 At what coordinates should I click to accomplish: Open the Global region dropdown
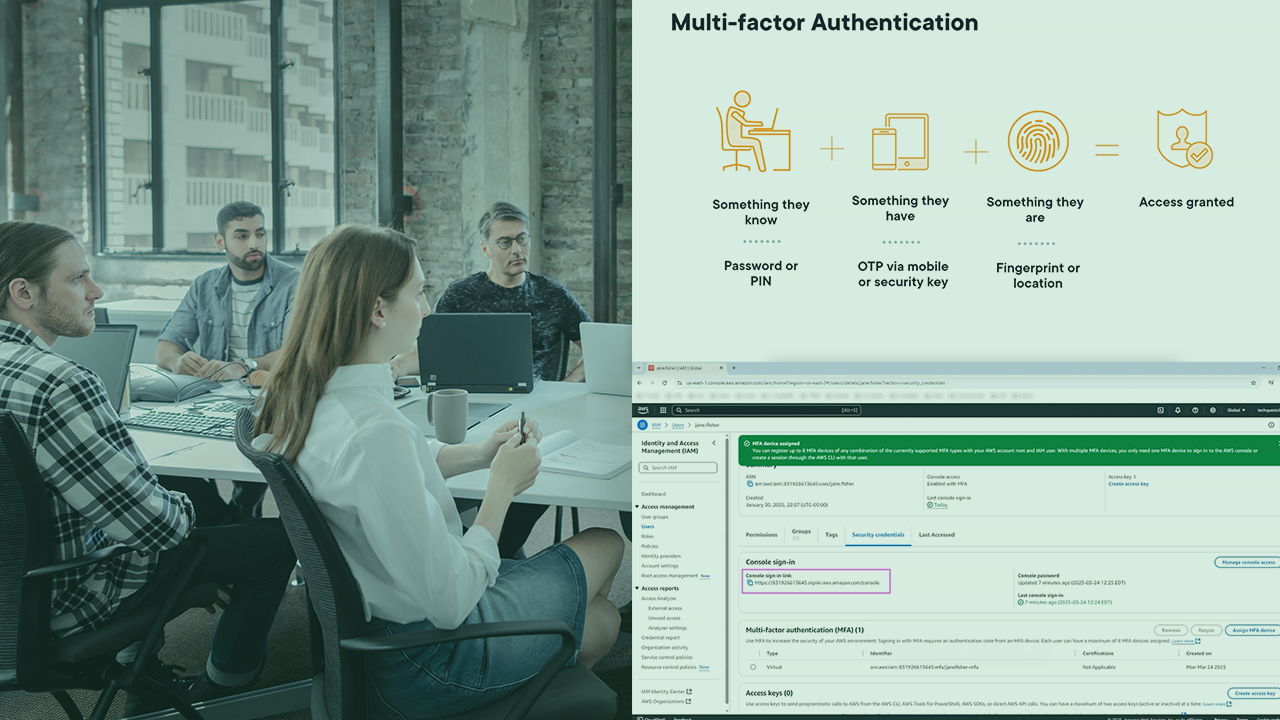coord(1237,410)
